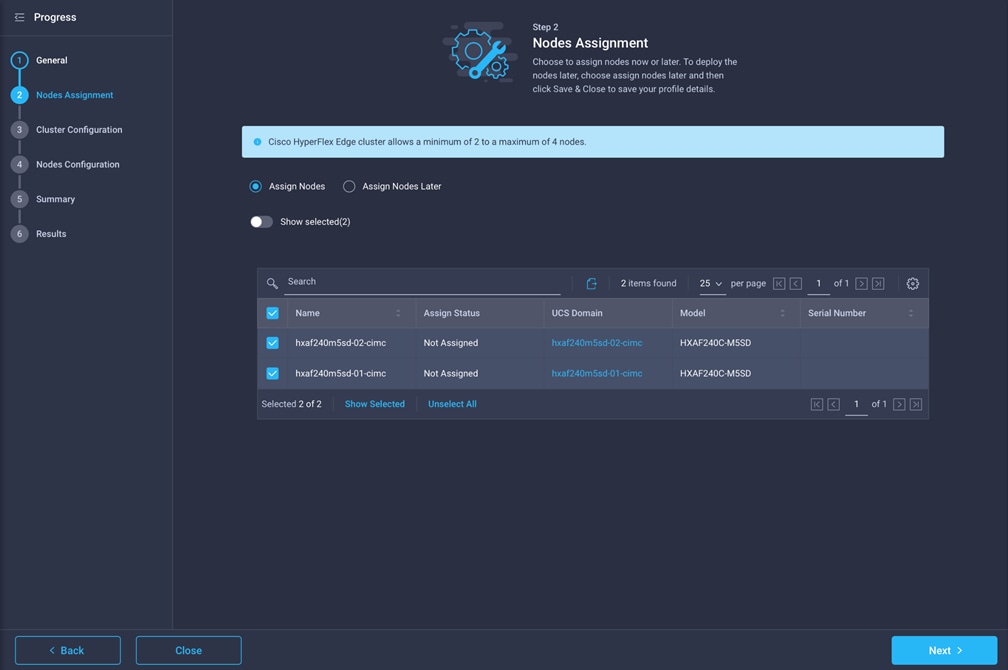Click Selected 2 of 2 text
The image size is (1008, 670).
click(x=291, y=404)
